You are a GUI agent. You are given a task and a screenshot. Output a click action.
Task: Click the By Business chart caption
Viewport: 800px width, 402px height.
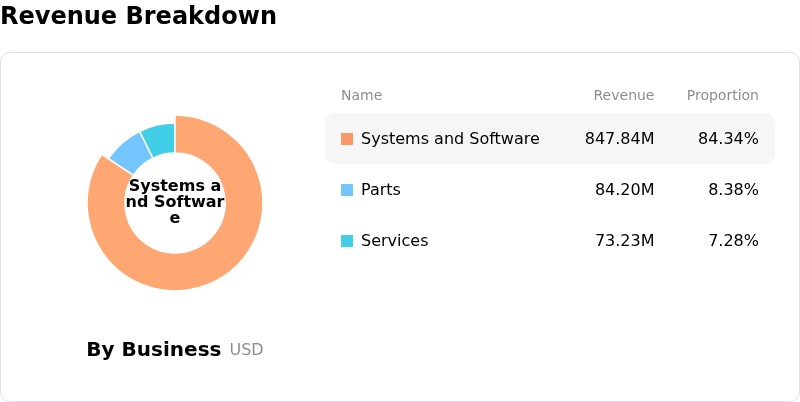(x=154, y=349)
